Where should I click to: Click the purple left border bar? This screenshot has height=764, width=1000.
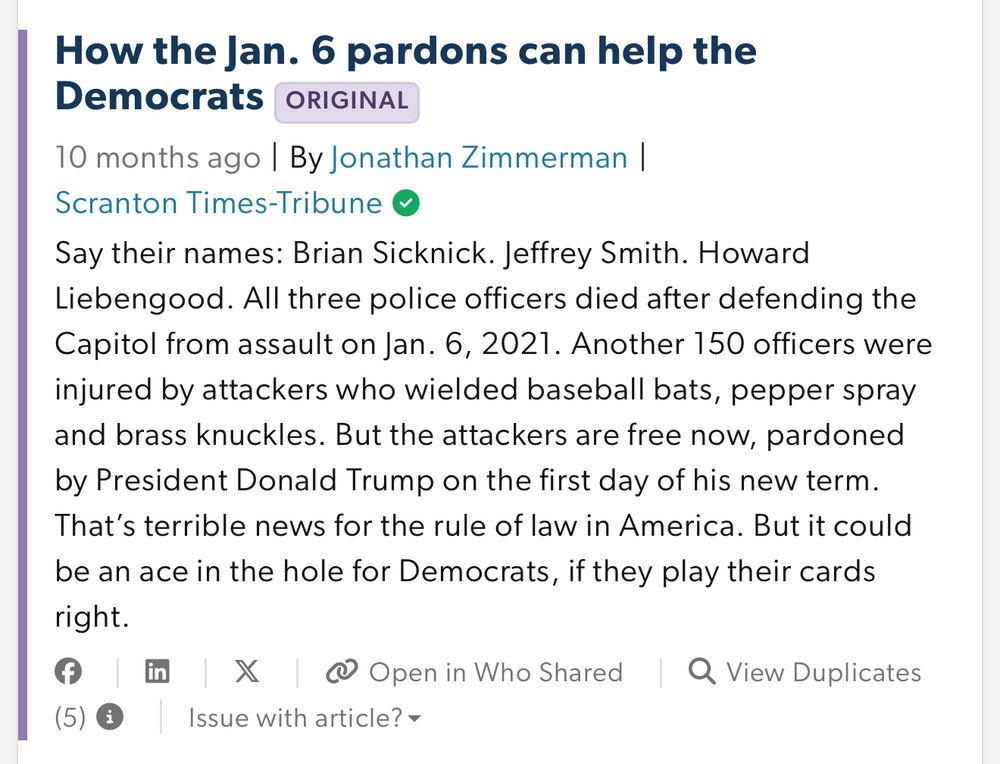click(22, 385)
